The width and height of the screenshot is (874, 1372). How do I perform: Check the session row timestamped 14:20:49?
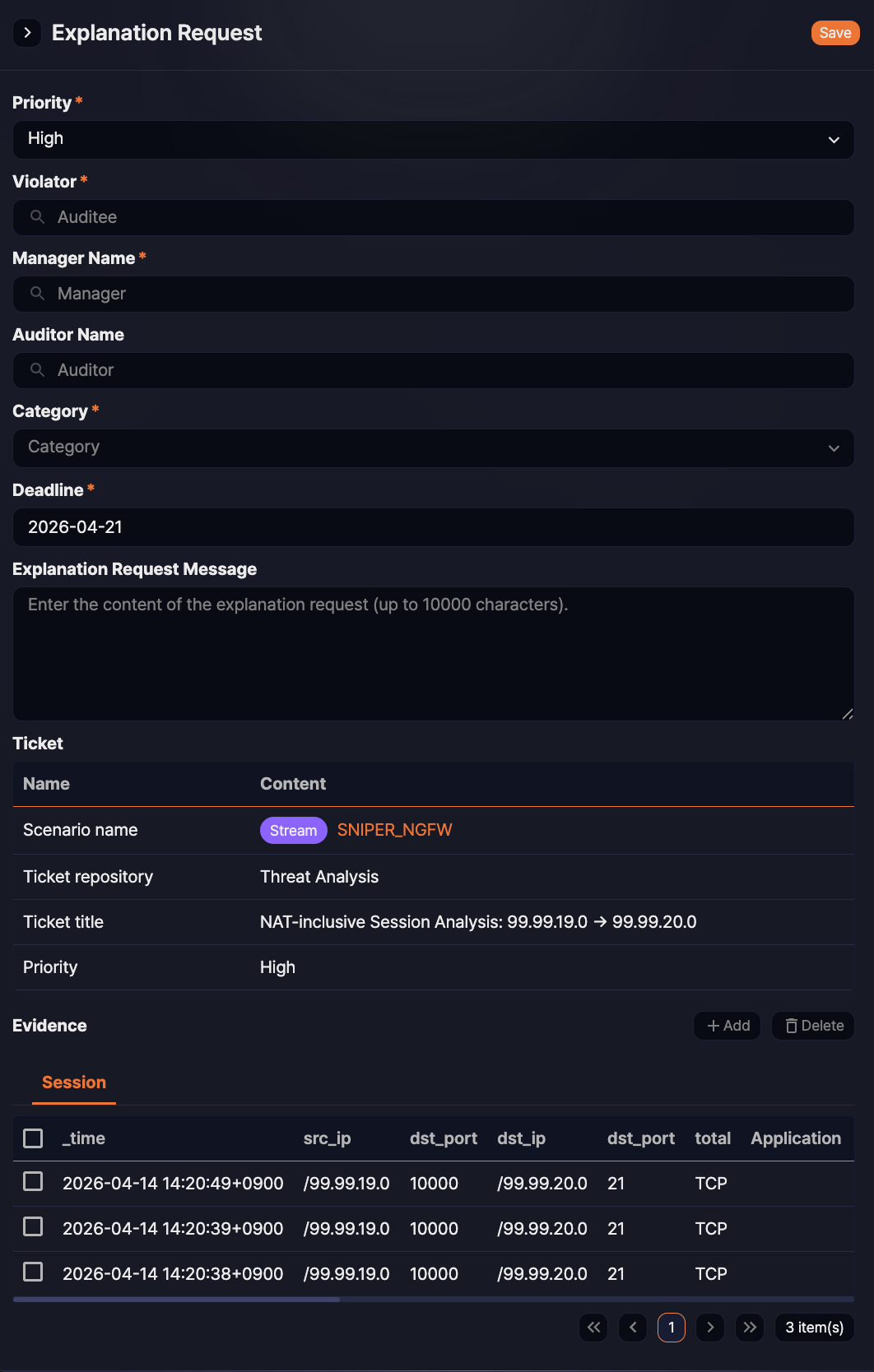[33, 1183]
